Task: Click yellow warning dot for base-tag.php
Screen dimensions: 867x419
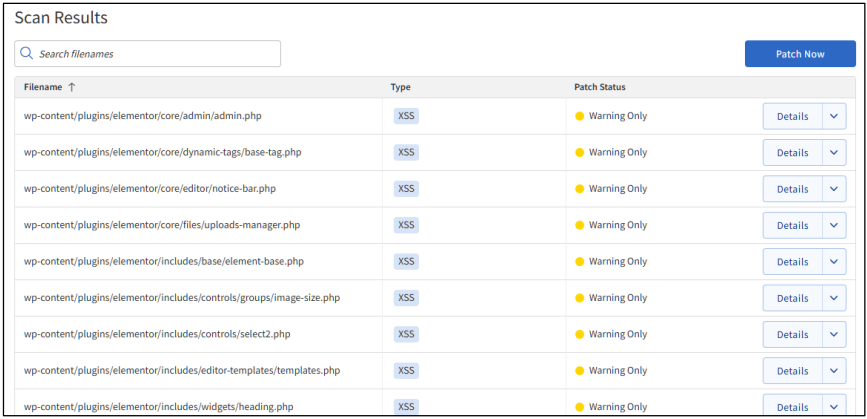Action: point(579,152)
